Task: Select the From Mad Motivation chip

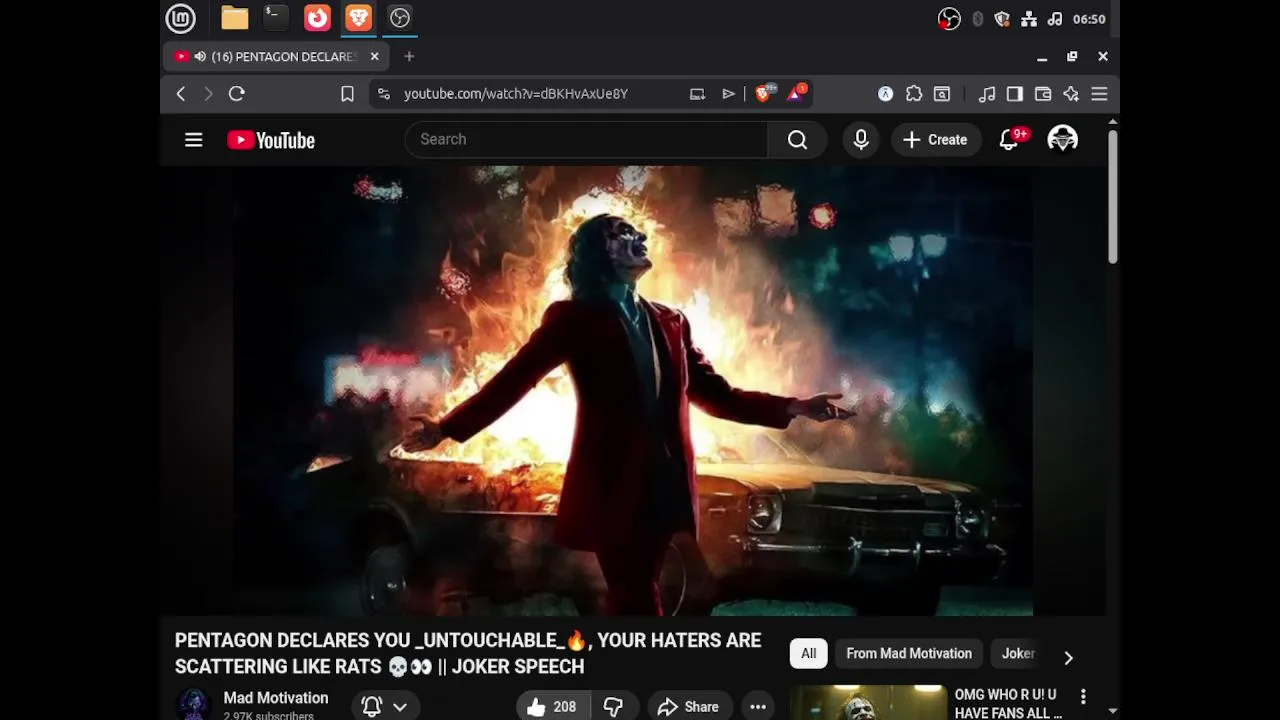Action: (x=909, y=653)
